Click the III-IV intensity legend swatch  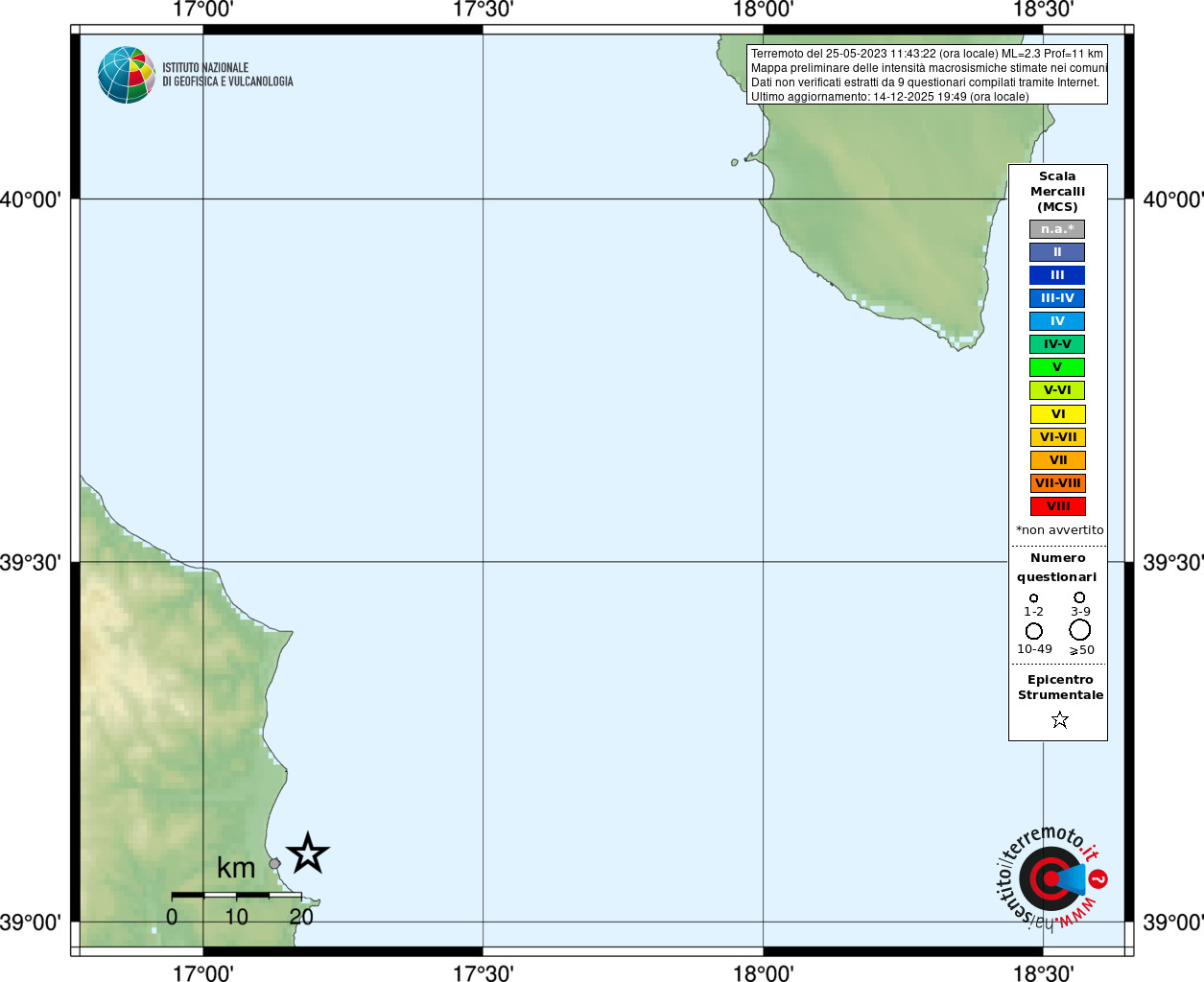tap(1057, 298)
